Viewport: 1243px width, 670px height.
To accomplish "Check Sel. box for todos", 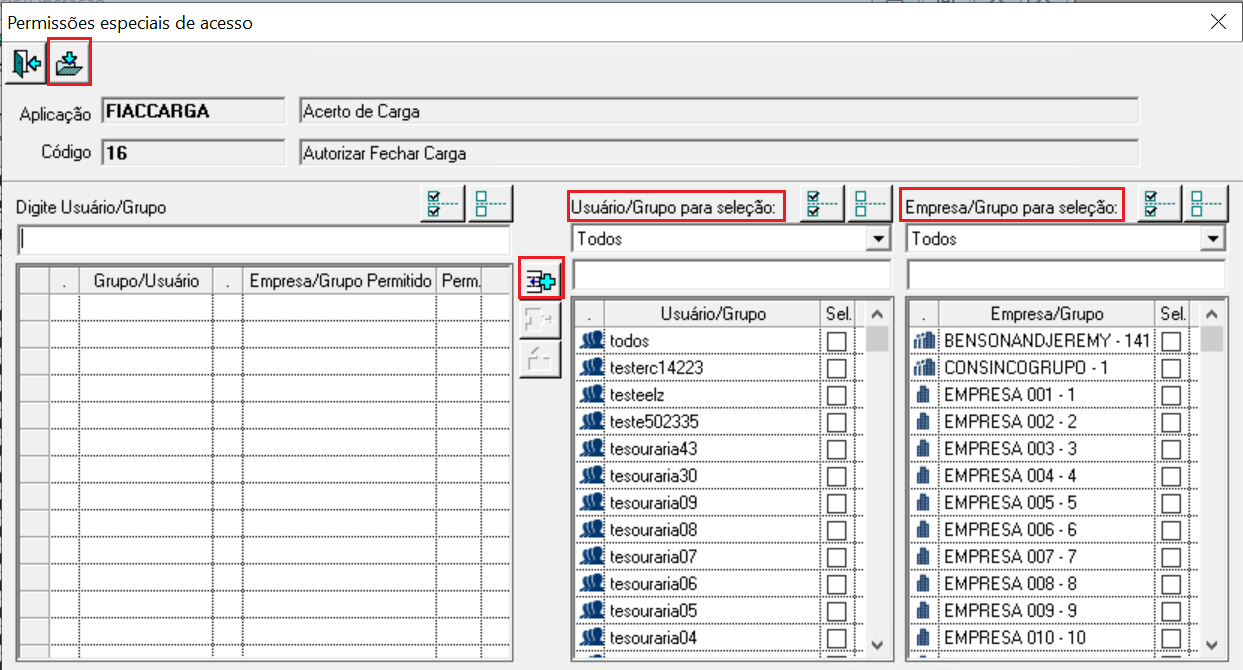I will tap(837, 342).
